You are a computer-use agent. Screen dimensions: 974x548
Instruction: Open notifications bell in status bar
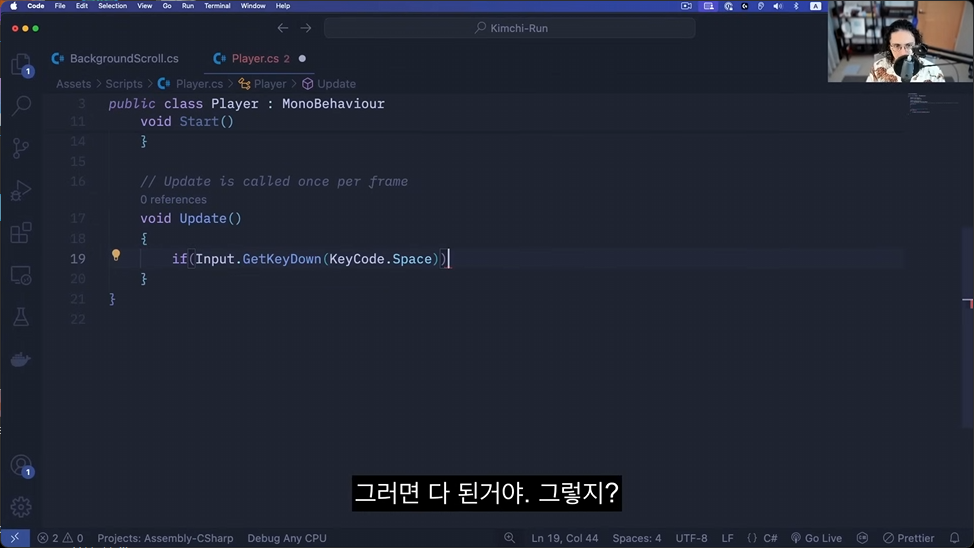[x=955, y=538]
